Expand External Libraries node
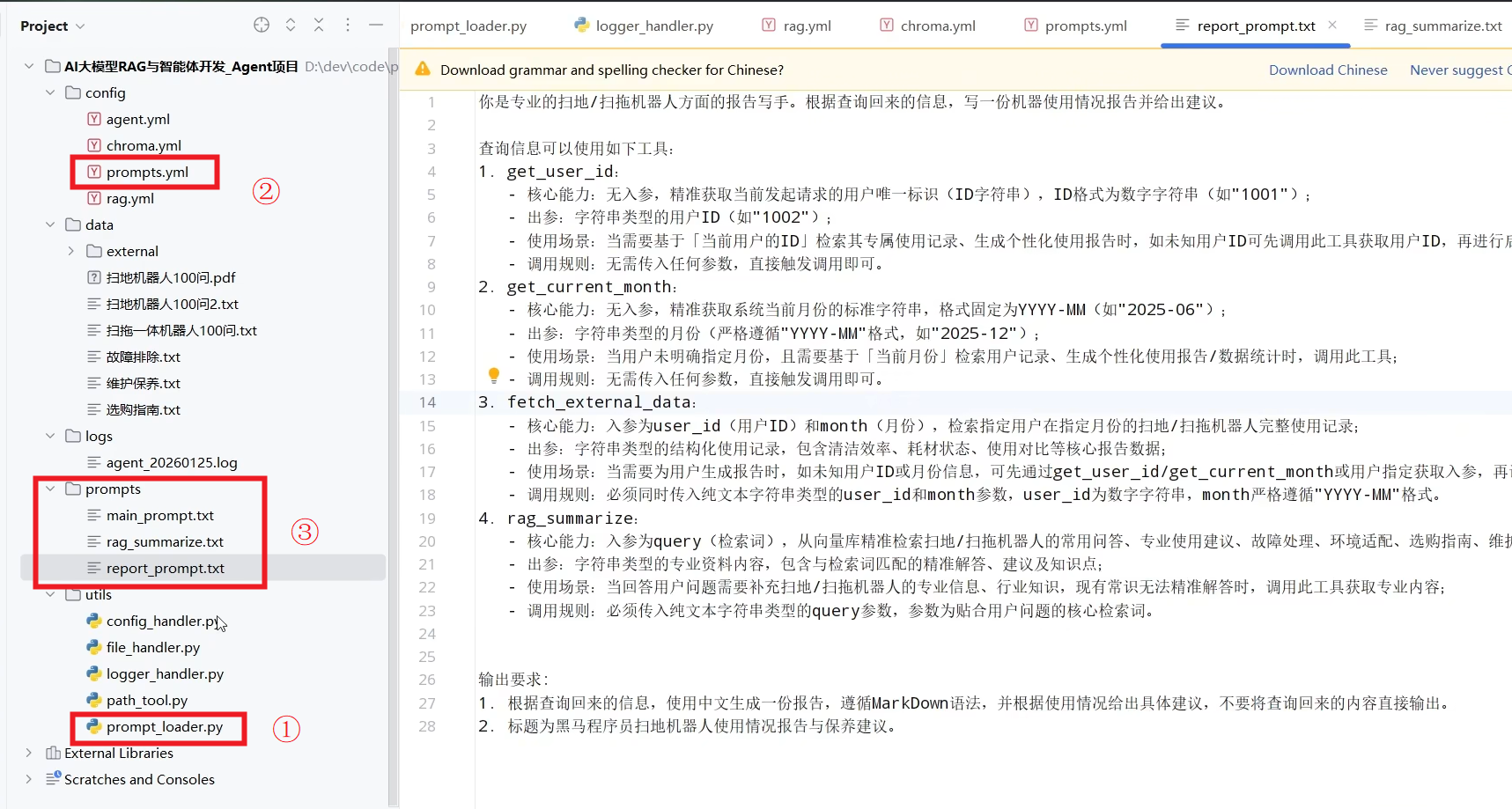1512x809 pixels. (29, 753)
